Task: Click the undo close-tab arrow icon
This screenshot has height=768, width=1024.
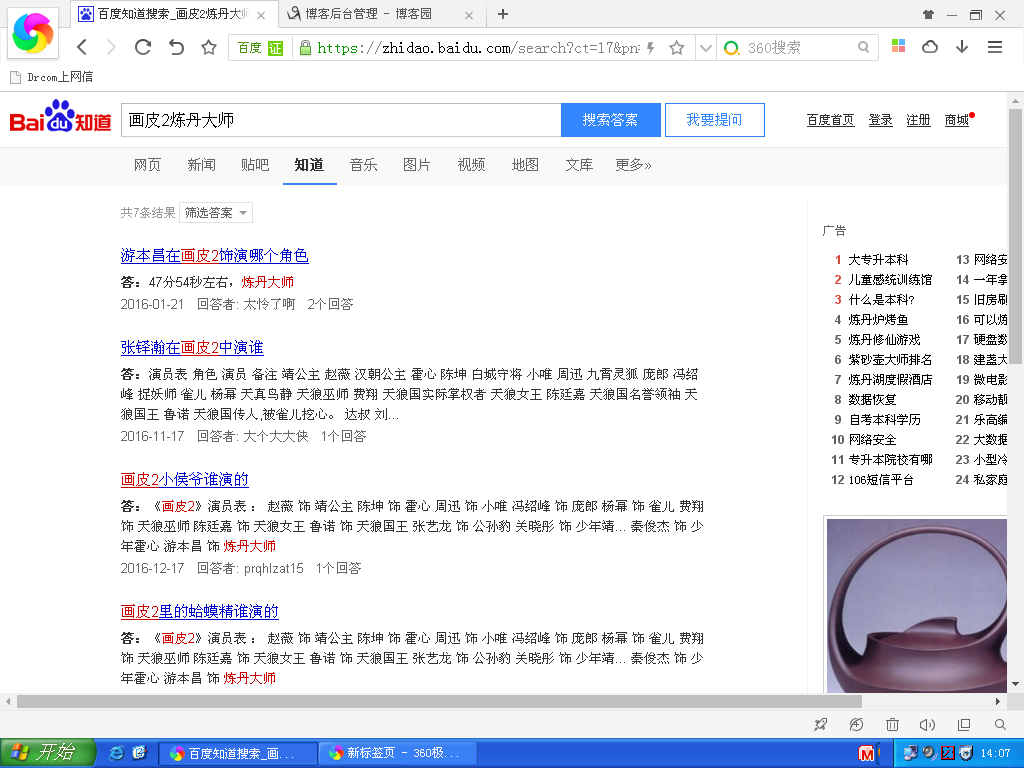Action: 176,47
